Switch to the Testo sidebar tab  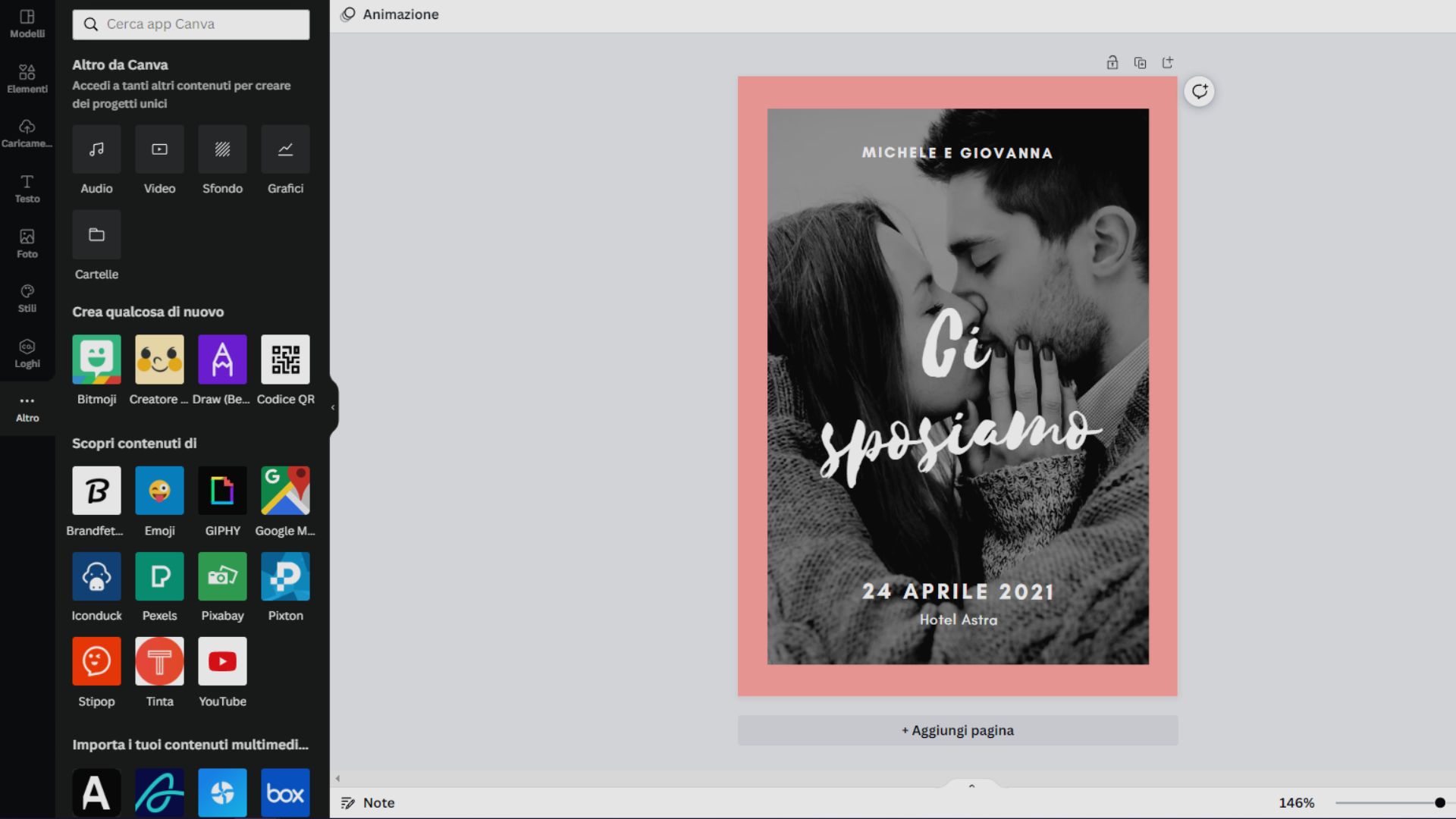pos(27,188)
